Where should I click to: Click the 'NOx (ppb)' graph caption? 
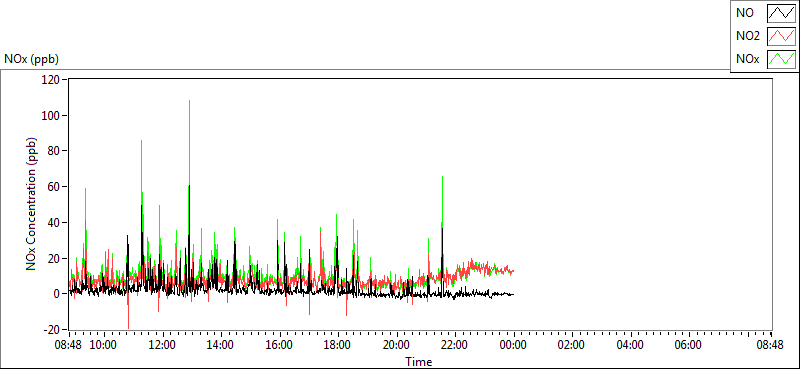point(31,59)
